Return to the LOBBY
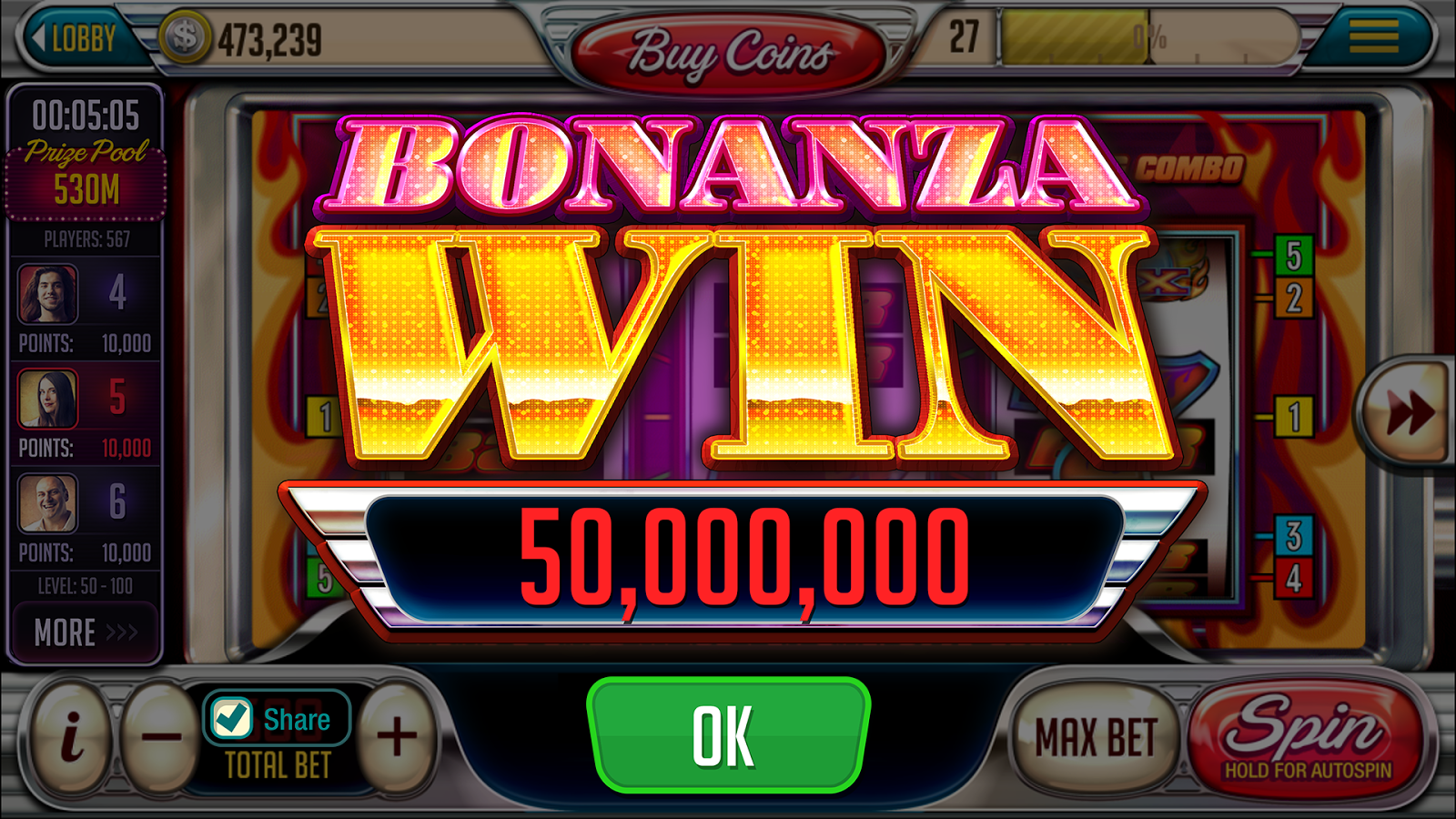This screenshot has height=819, width=1456. click(76, 38)
